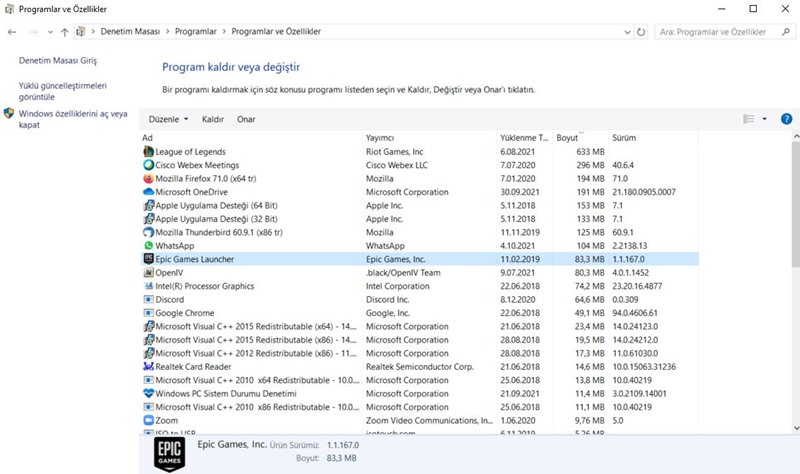Expand the chevron after Programlar breadcrumb
This screenshot has width=800, height=474.
(224, 32)
